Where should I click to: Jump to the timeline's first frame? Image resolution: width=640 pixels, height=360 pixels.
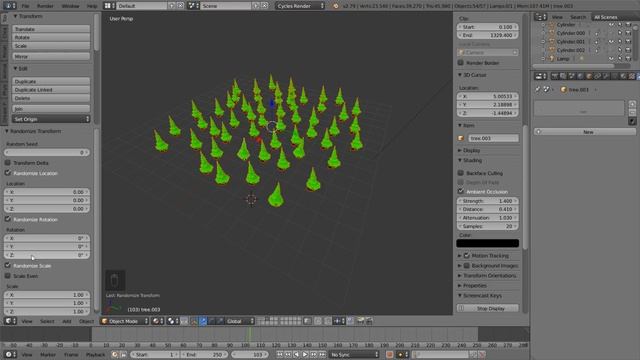pos(280,355)
